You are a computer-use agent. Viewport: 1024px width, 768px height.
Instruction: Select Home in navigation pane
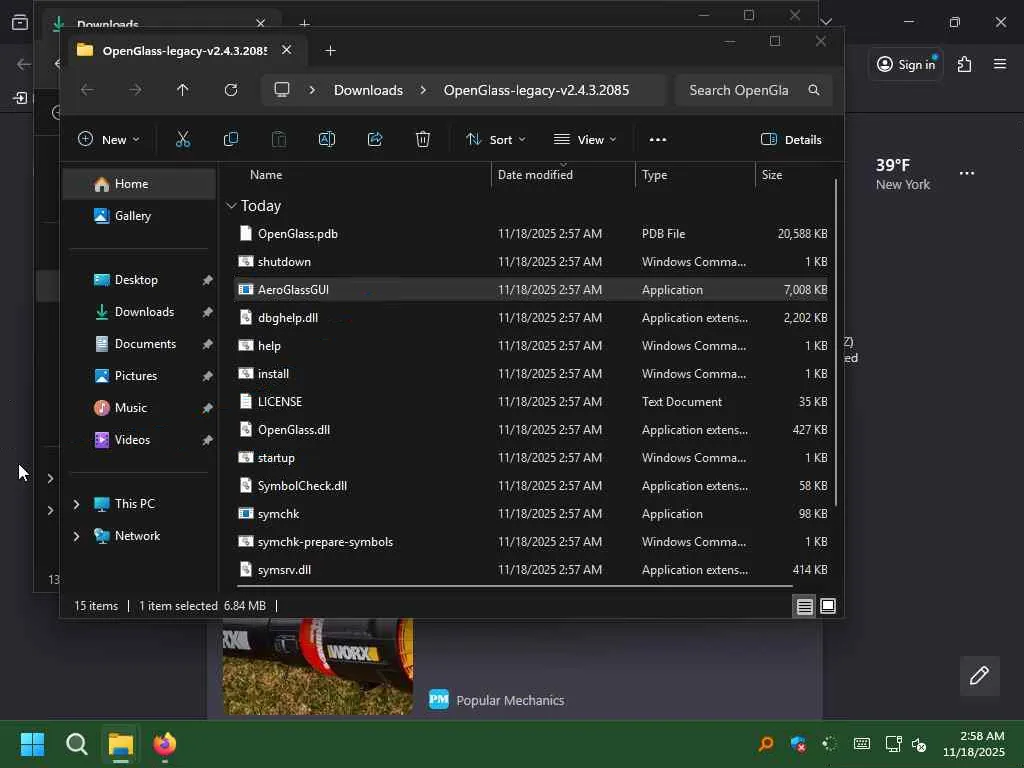click(x=139, y=184)
